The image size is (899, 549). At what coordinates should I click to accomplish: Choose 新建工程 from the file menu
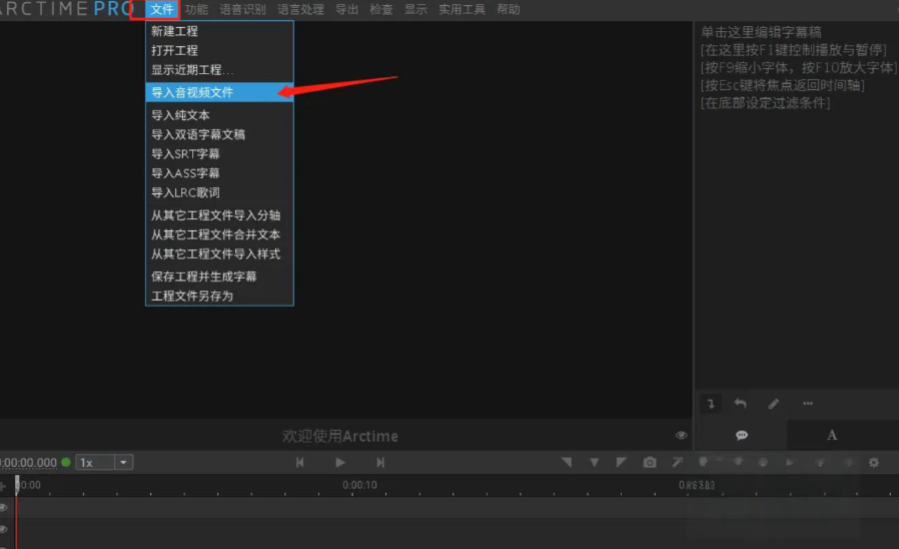220,31
